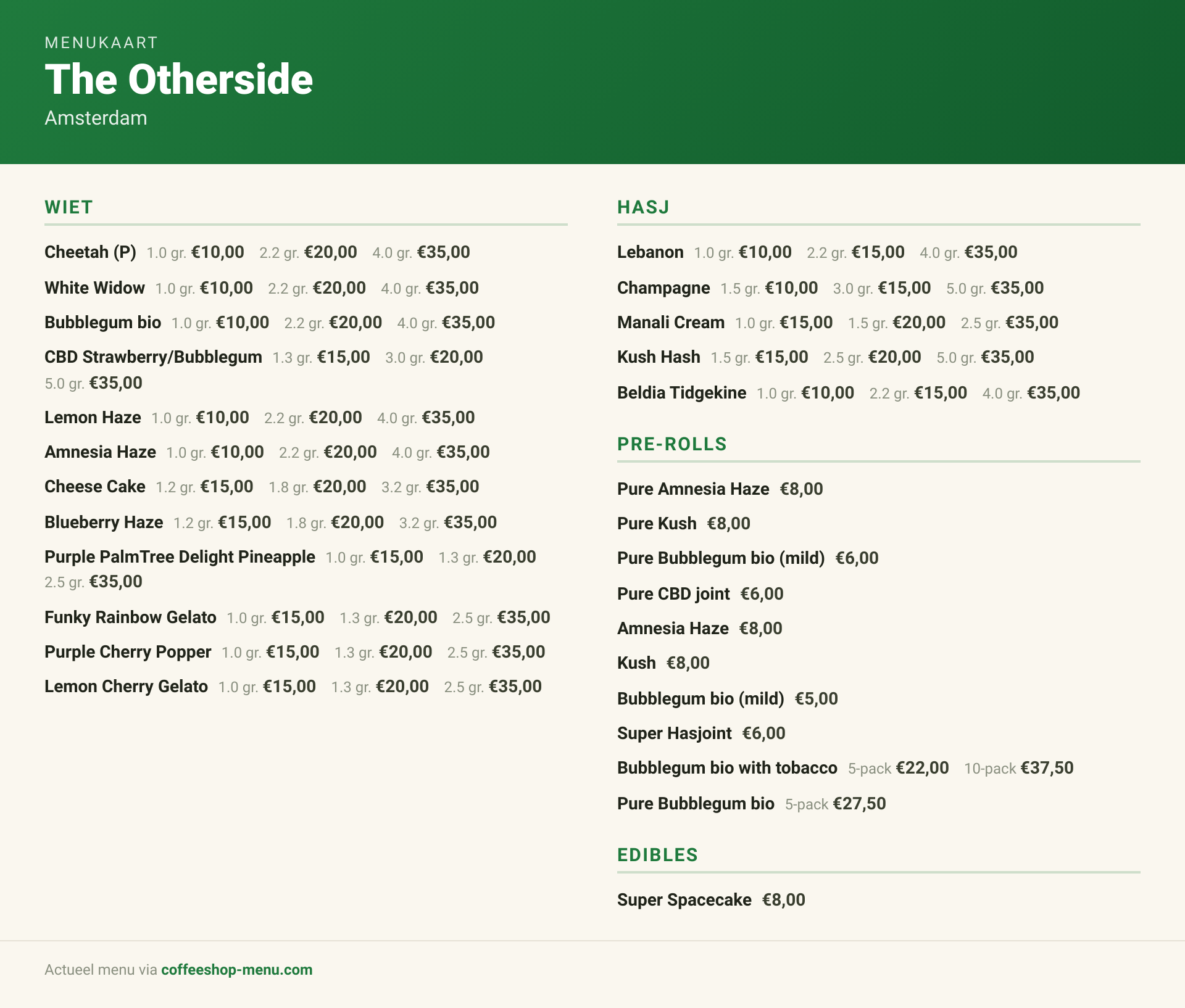
Task: Select the Cheese Cake item
Action: tap(94, 487)
